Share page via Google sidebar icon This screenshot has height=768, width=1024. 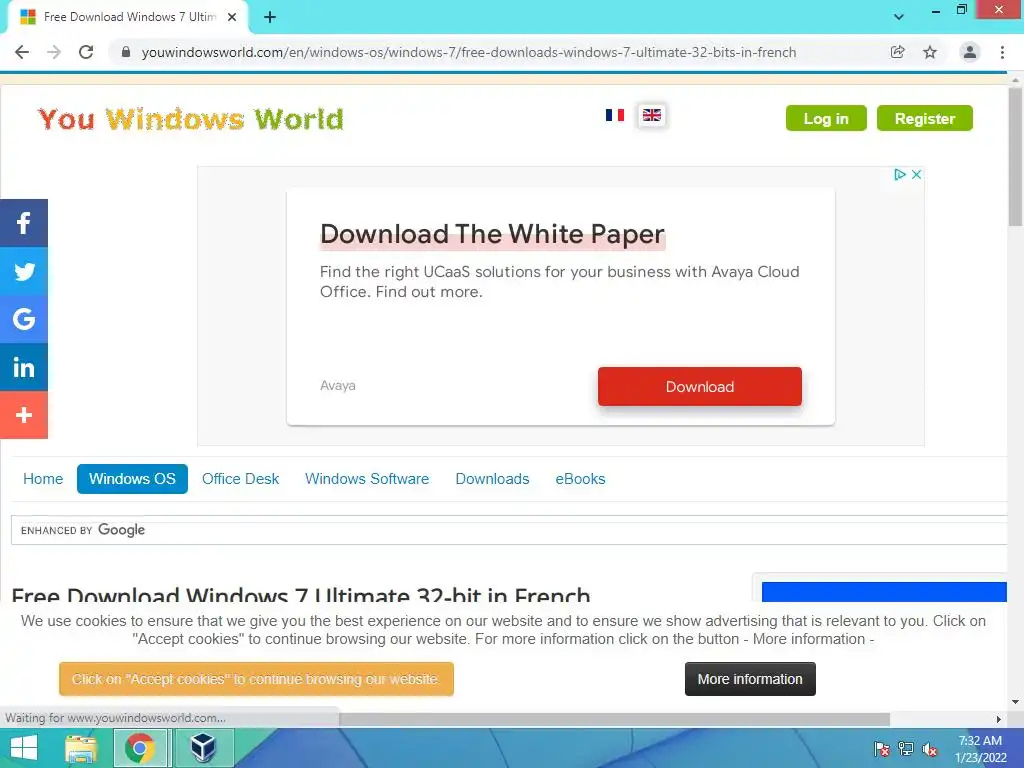24,319
